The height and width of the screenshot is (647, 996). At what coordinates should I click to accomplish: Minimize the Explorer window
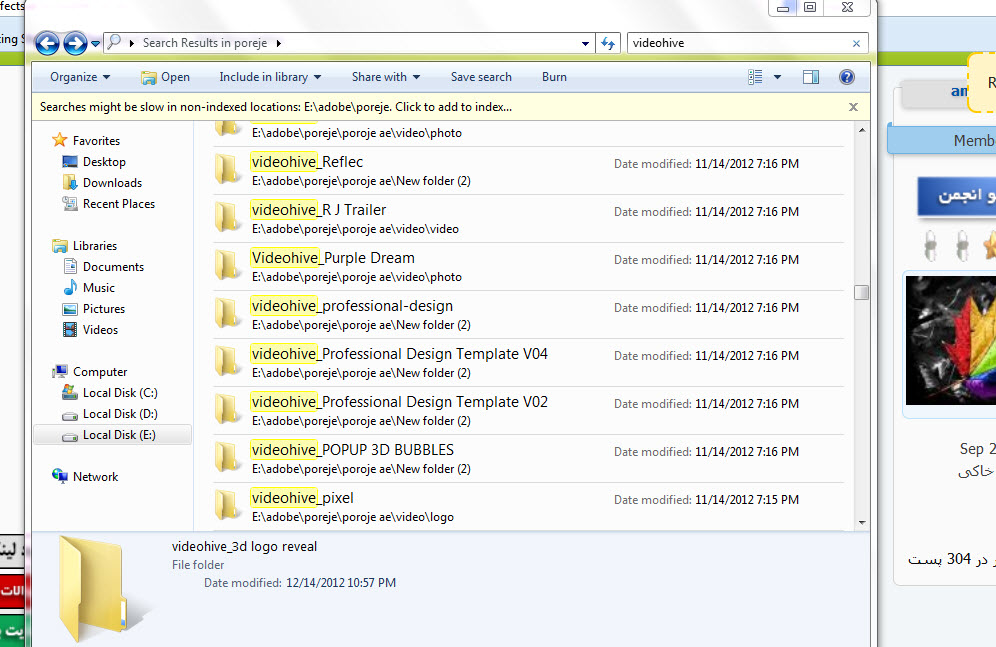point(783,8)
